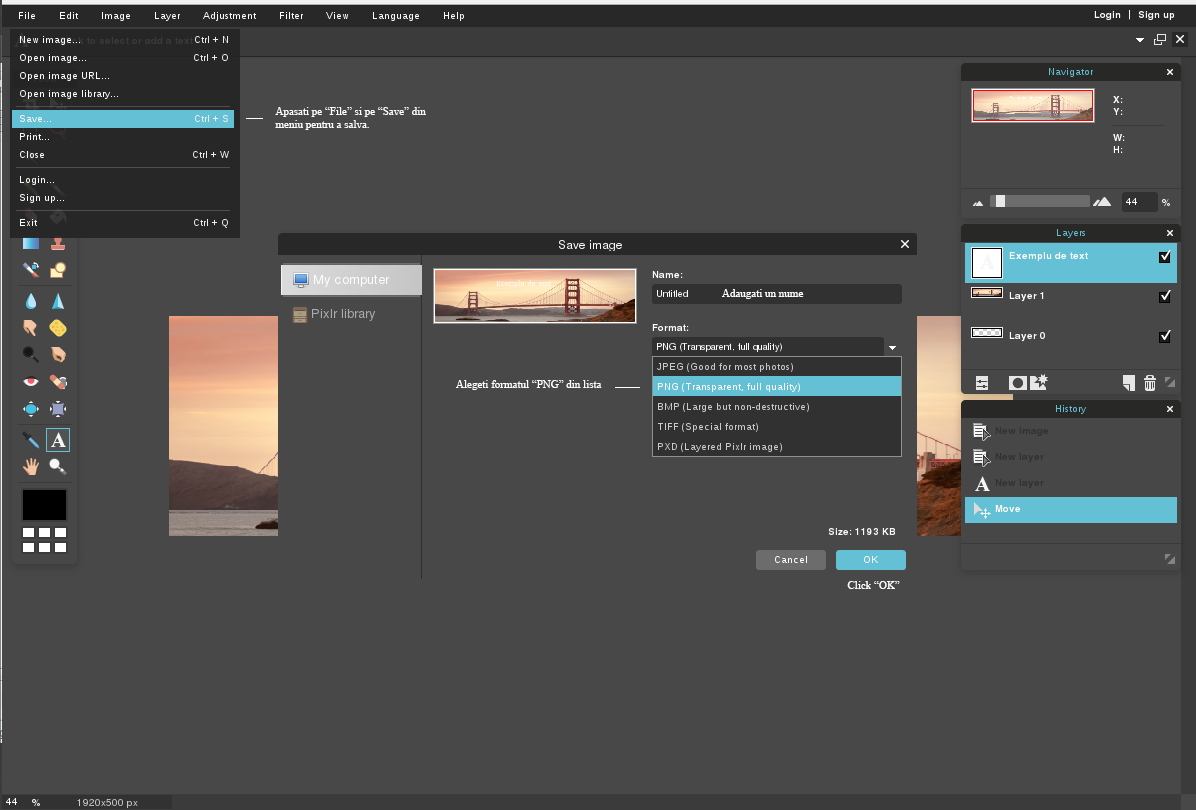Click the Navigator zoom slider handle

tap(1000, 201)
